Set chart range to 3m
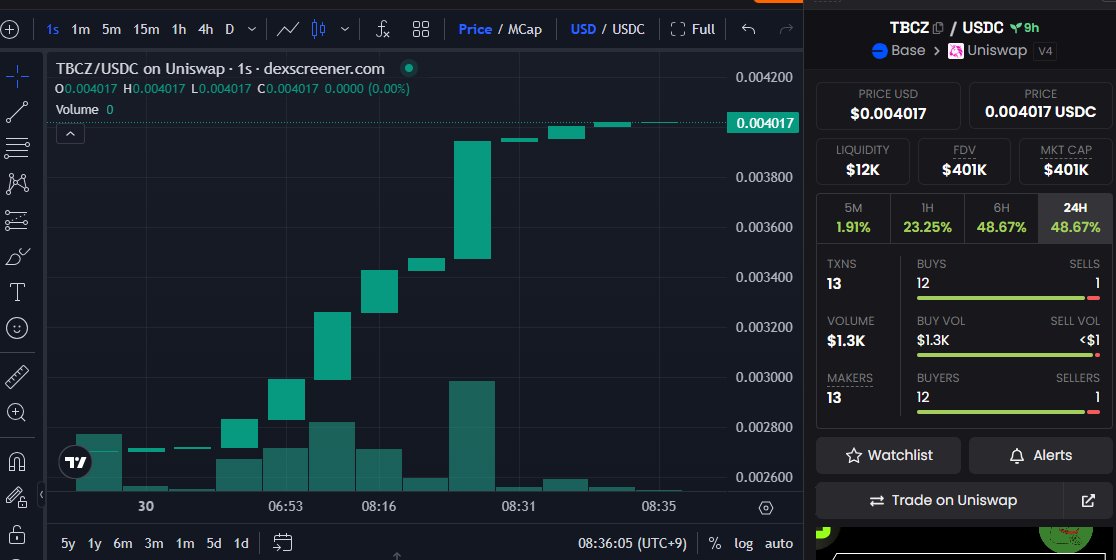1116x560 pixels. [x=154, y=543]
